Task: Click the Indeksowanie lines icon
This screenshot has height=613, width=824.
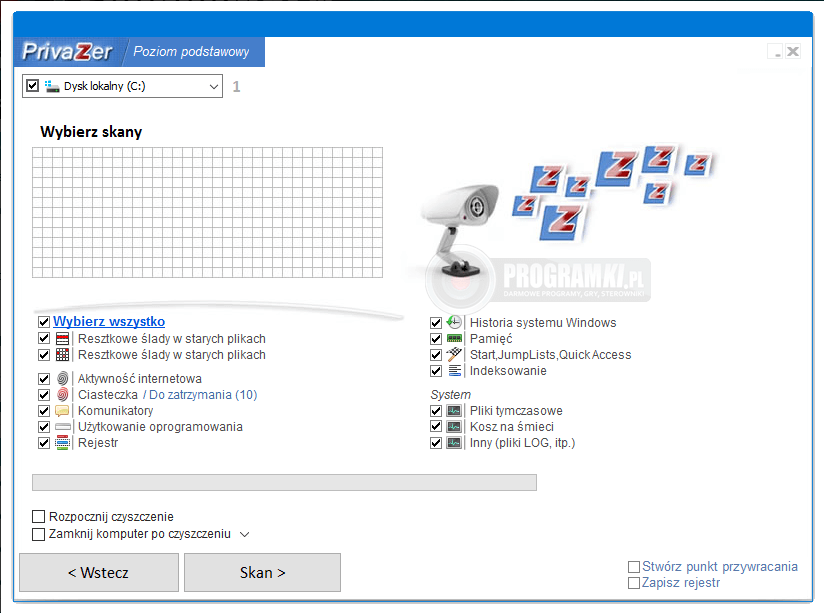Action: point(455,371)
